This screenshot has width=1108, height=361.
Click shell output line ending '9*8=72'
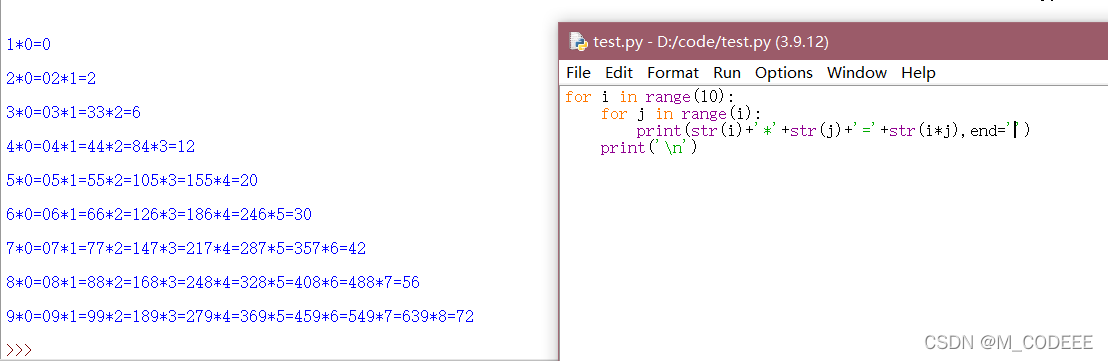click(x=240, y=316)
